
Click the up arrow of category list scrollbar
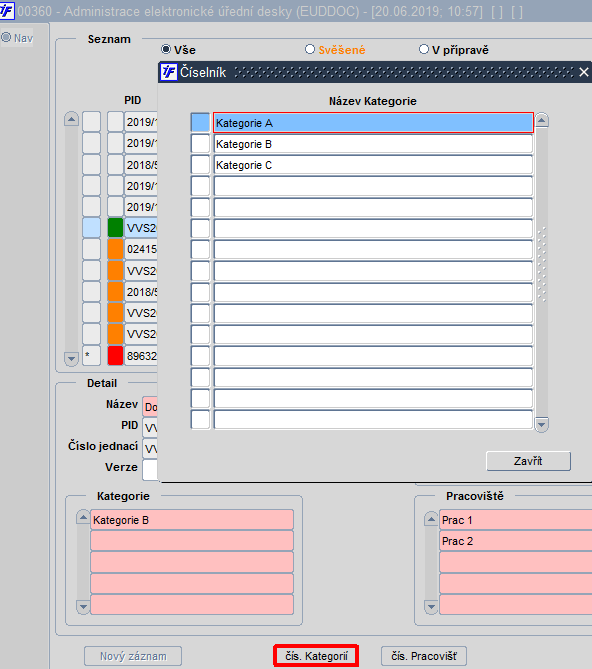542,121
